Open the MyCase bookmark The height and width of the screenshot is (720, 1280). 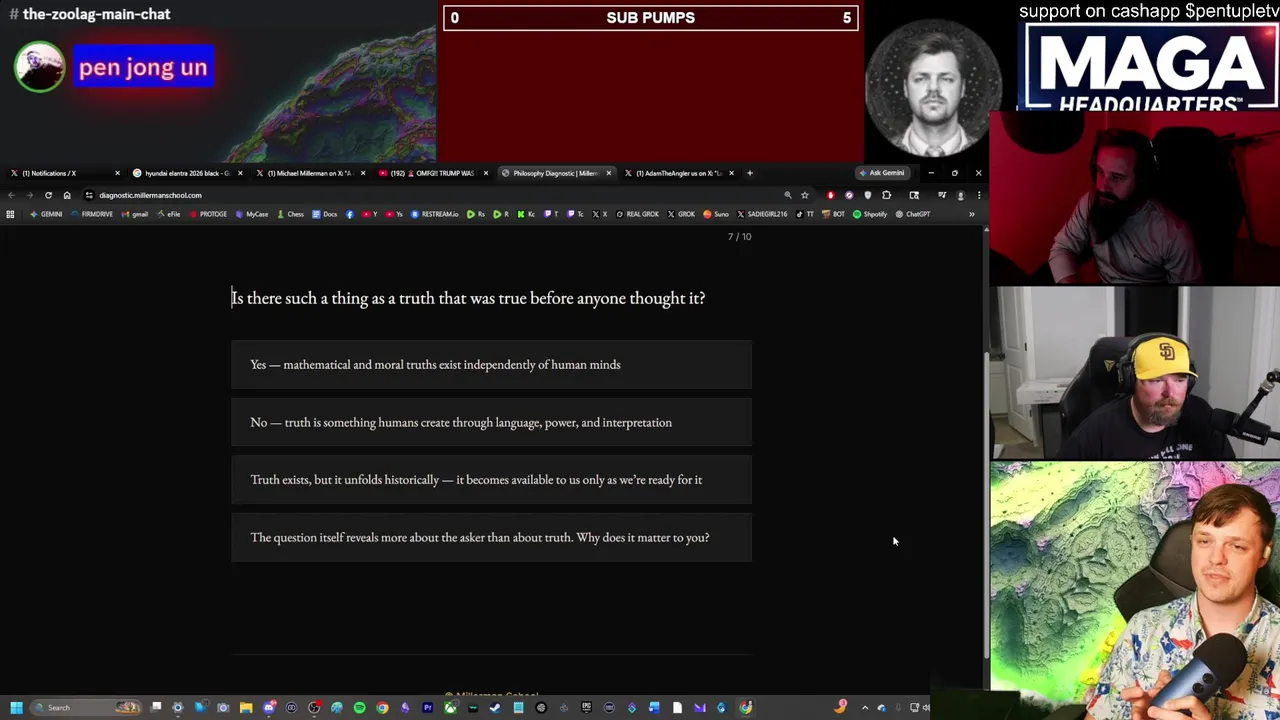tap(252, 214)
